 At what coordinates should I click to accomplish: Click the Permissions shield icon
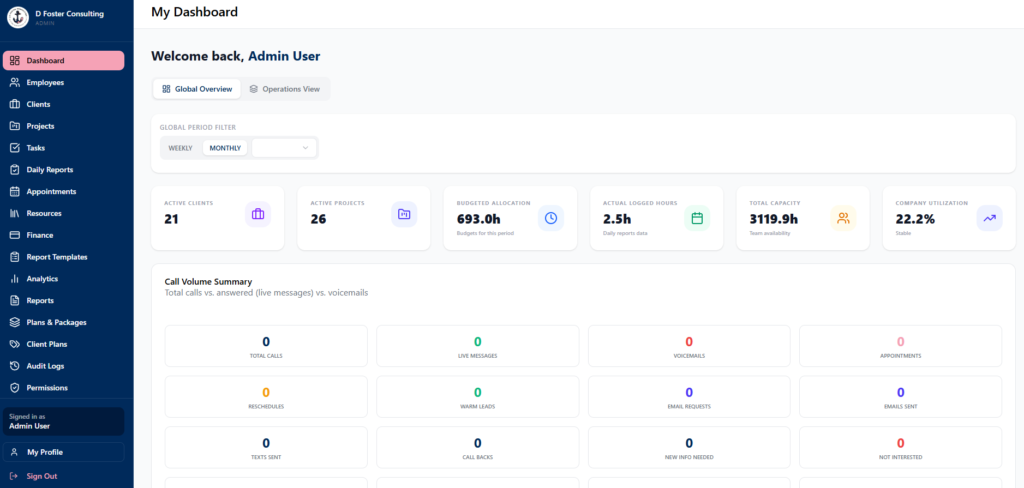pyautogui.click(x=14, y=387)
